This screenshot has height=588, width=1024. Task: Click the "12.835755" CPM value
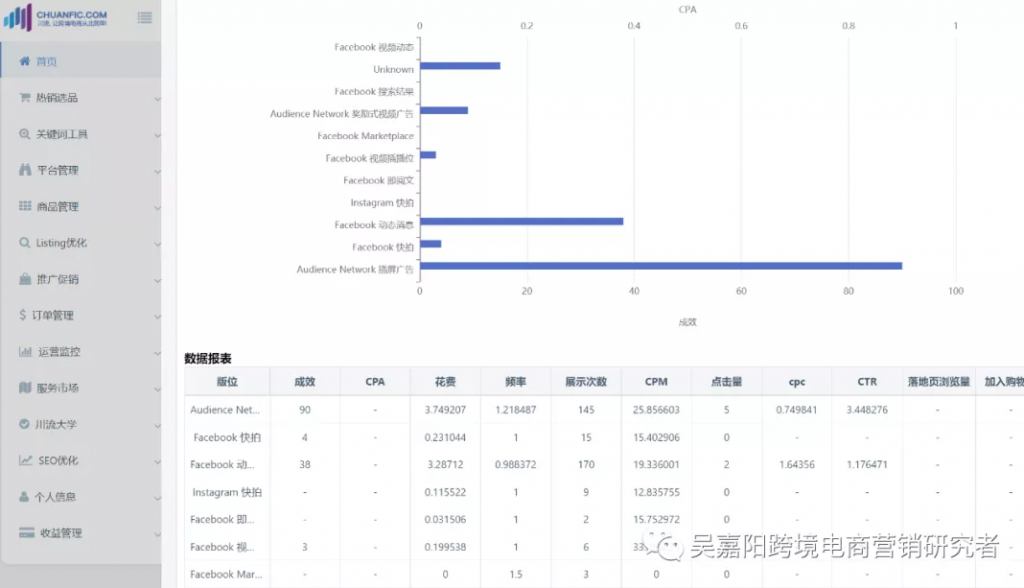656,492
